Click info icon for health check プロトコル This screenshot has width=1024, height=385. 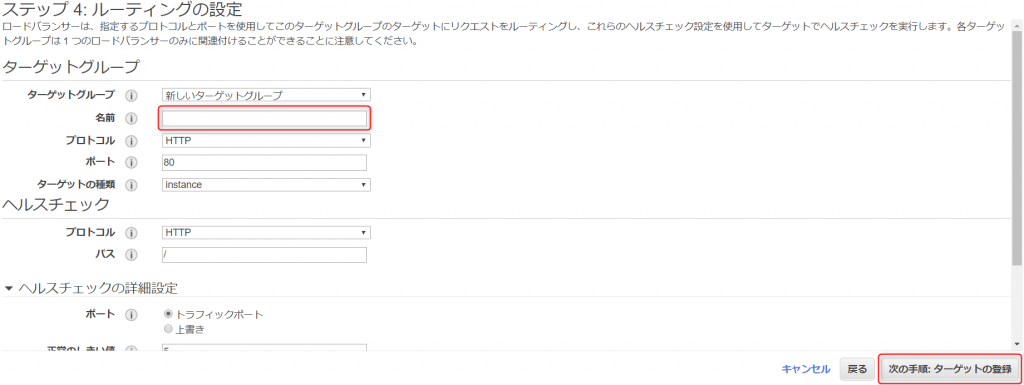131,233
